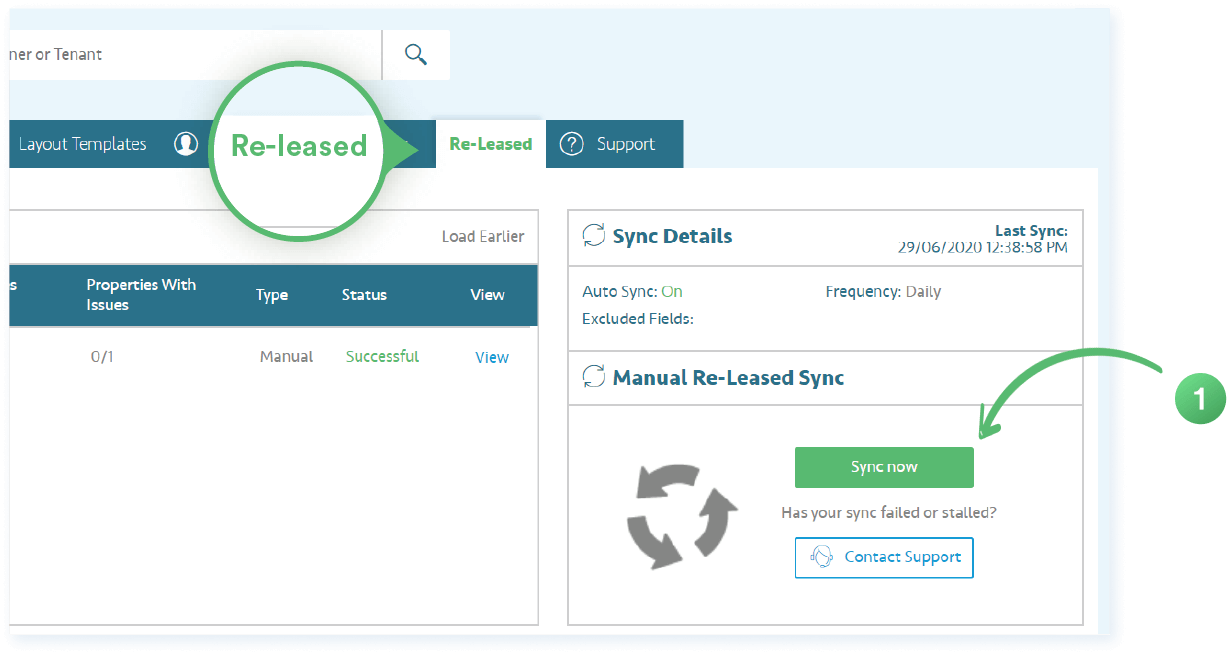Click the Load Earlier link
Image resolution: width=1227 pixels, height=655 pixels.
(x=483, y=237)
